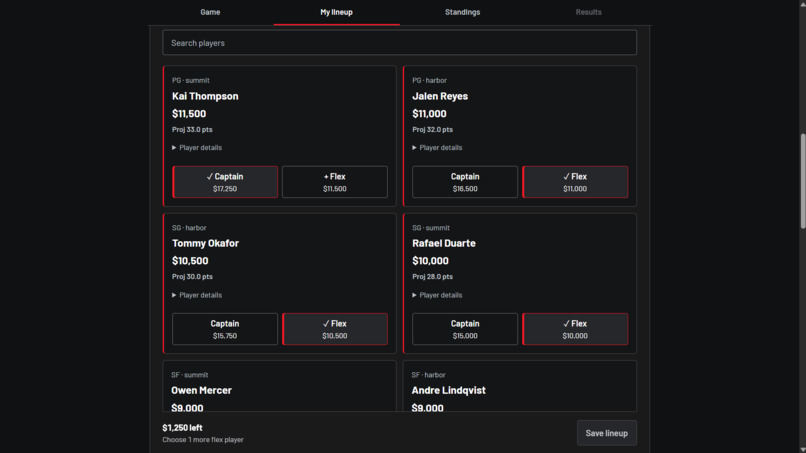Image resolution: width=806 pixels, height=453 pixels.
Task: Click 'Proj 30.0 pts' projection text
Action: pos(192,277)
